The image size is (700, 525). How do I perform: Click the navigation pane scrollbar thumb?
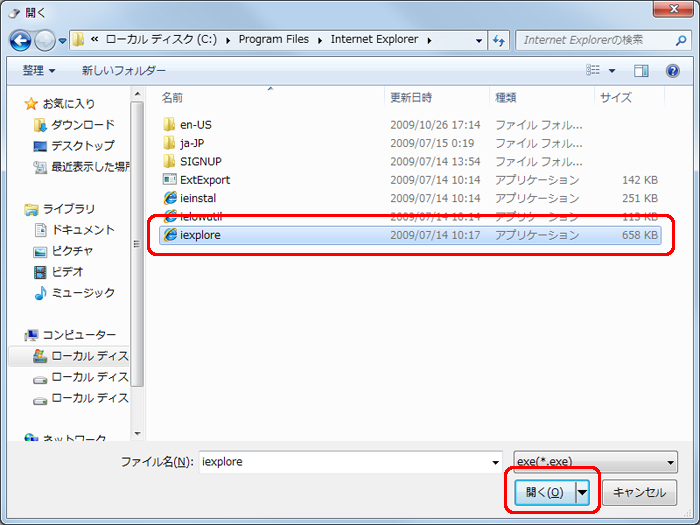click(137, 244)
